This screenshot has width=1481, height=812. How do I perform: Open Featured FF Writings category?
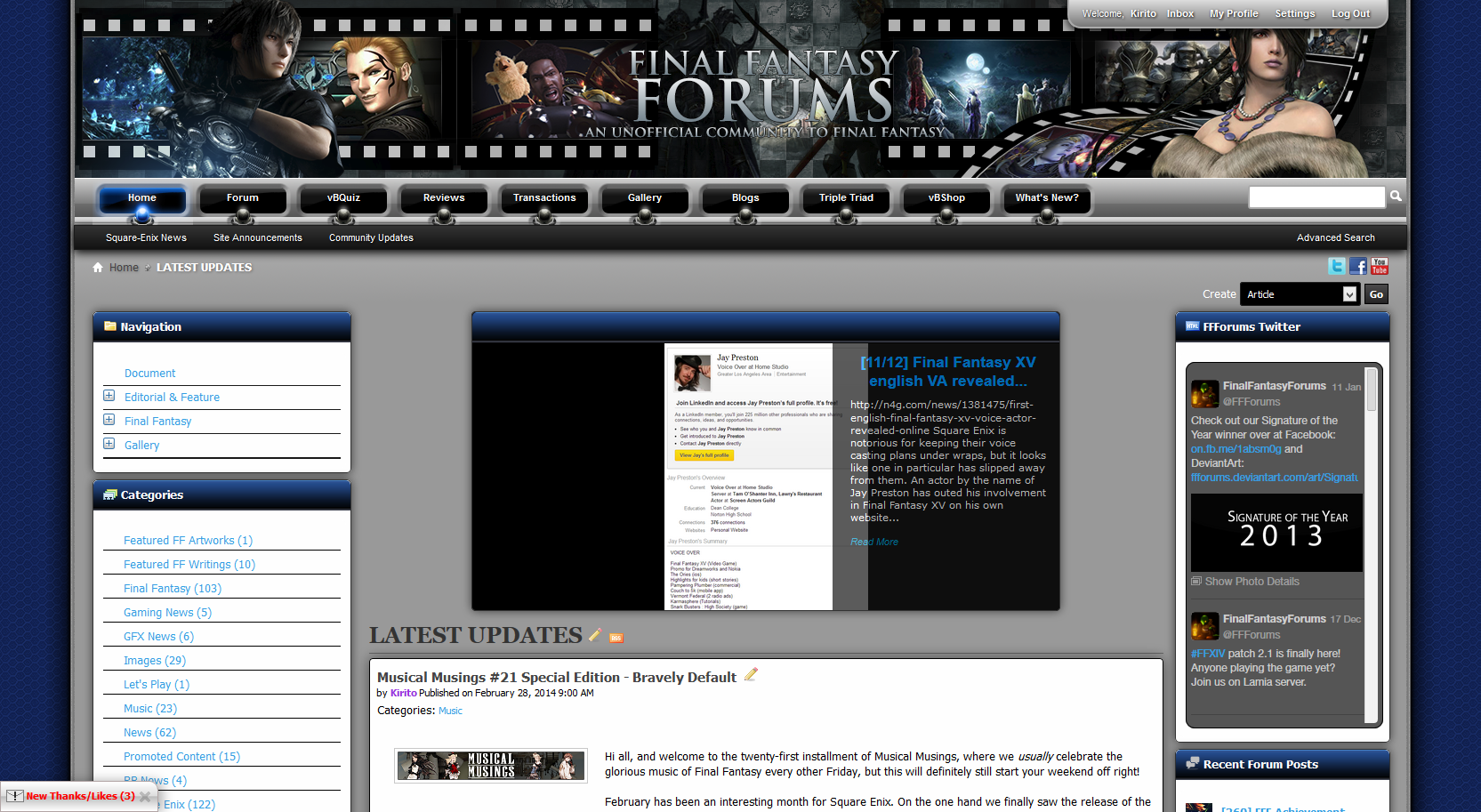[189, 564]
